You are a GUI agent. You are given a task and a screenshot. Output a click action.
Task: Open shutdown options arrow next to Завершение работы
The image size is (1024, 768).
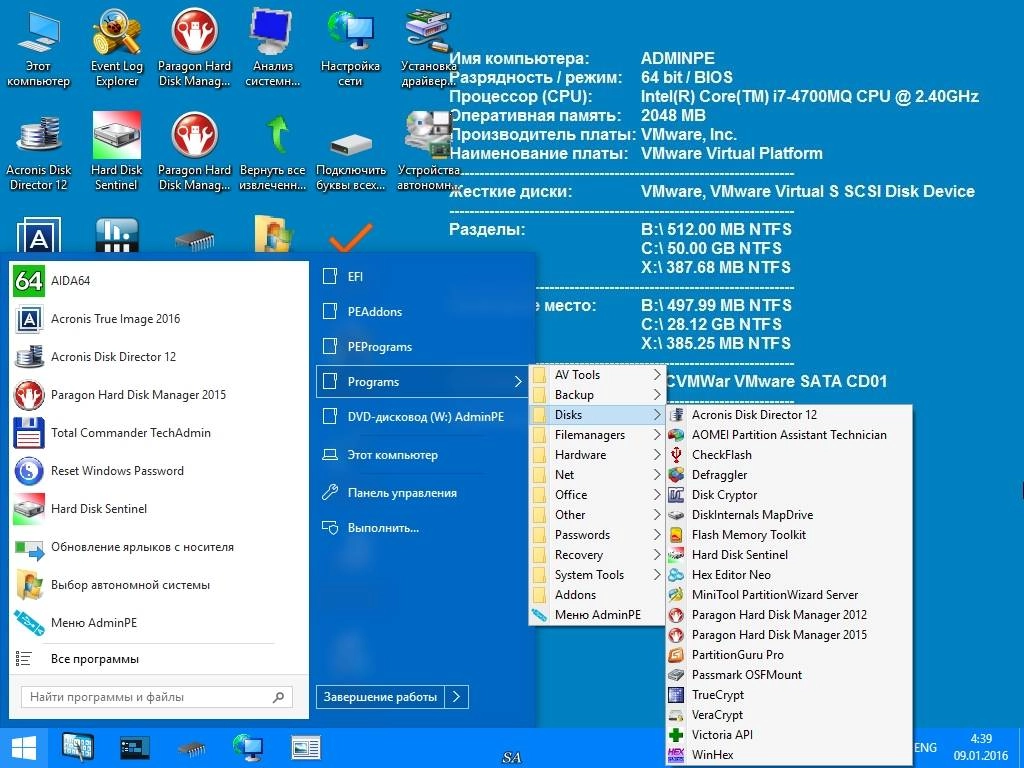coord(456,697)
